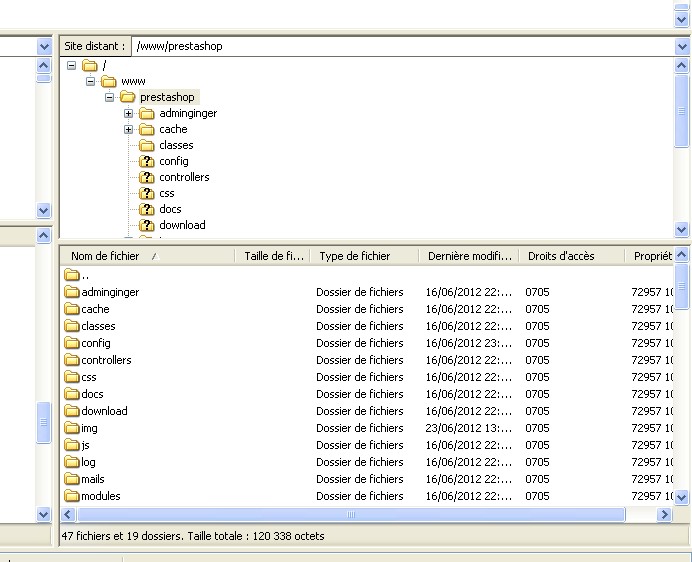Expand the cache tree node
Image resolution: width=692 pixels, height=562 pixels.
128,129
